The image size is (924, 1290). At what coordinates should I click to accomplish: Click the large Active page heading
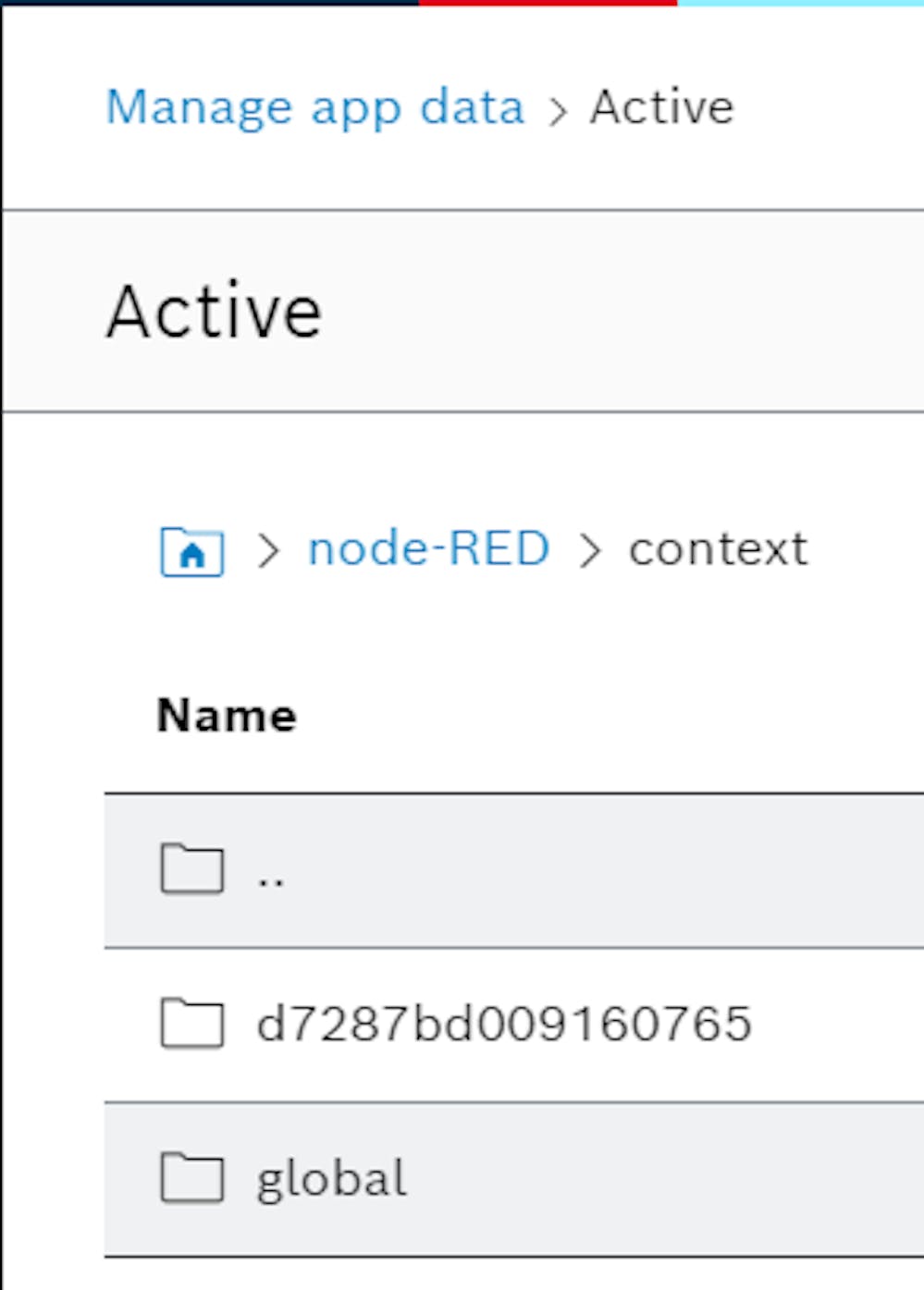click(x=214, y=312)
